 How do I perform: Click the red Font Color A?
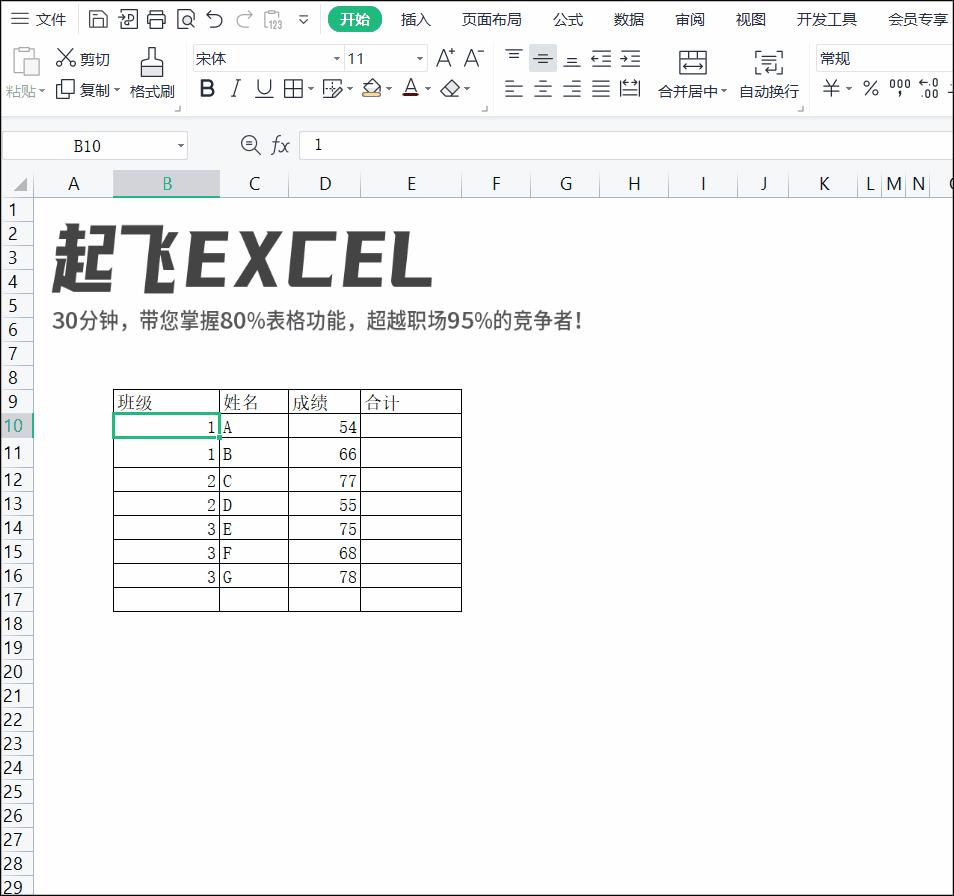tap(411, 89)
